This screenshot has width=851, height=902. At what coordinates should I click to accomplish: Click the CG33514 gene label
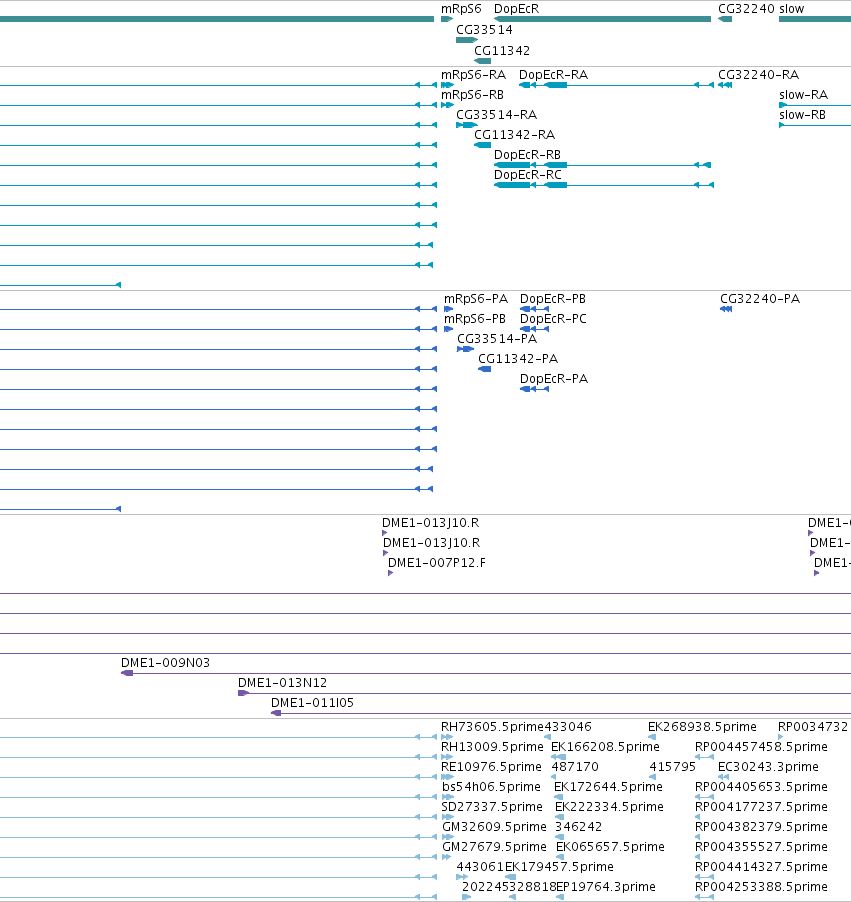(x=484, y=30)
